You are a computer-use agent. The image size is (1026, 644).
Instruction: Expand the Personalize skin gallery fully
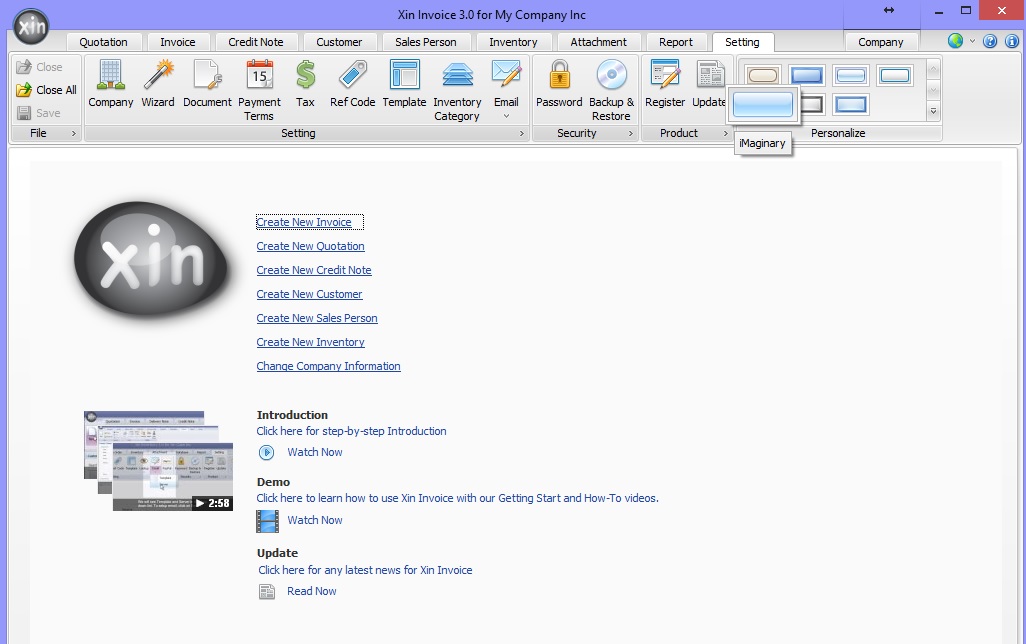(934, 111)
